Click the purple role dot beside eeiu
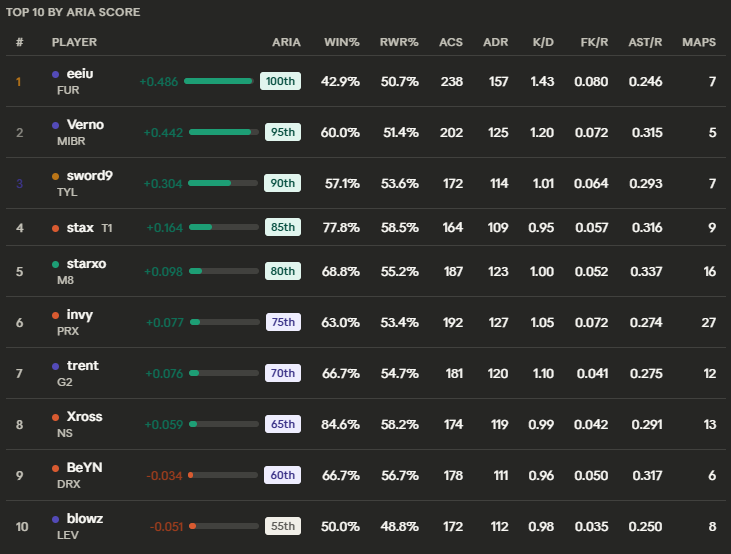This screenshot has width=731, height=554. 55,74
